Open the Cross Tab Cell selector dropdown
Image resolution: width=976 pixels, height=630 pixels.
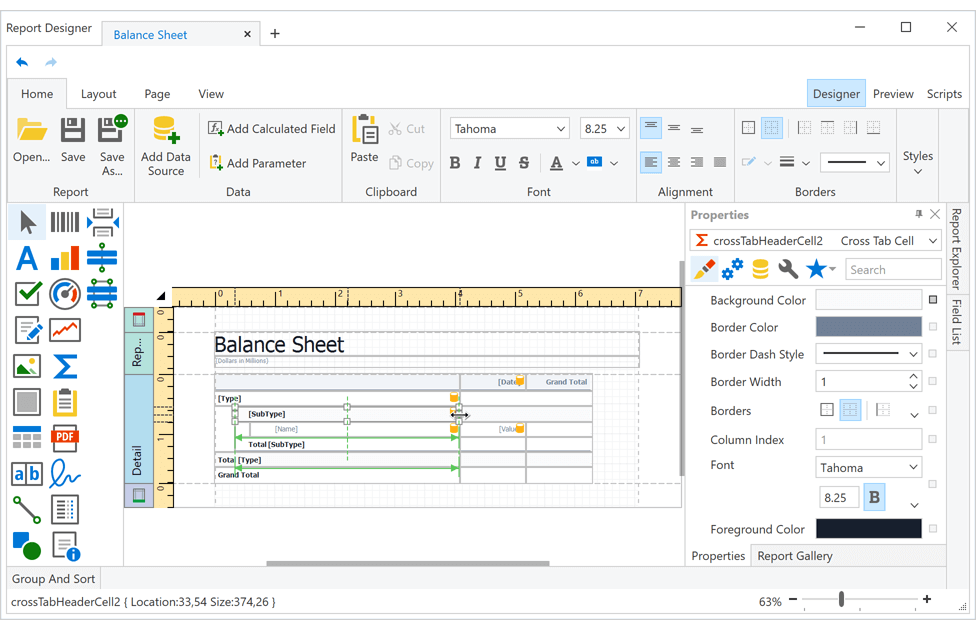pyautogui.click(x=931, y=240)
